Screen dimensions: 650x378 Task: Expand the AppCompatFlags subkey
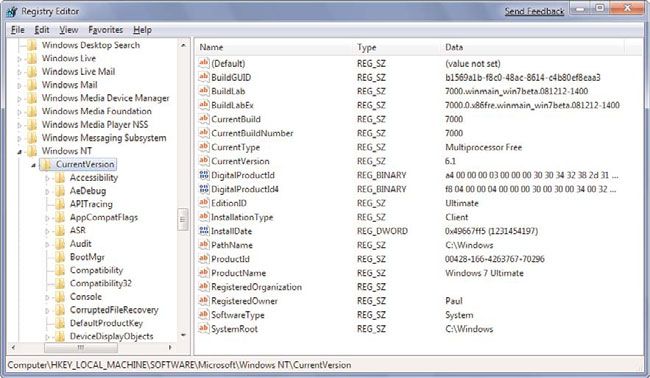47,218
